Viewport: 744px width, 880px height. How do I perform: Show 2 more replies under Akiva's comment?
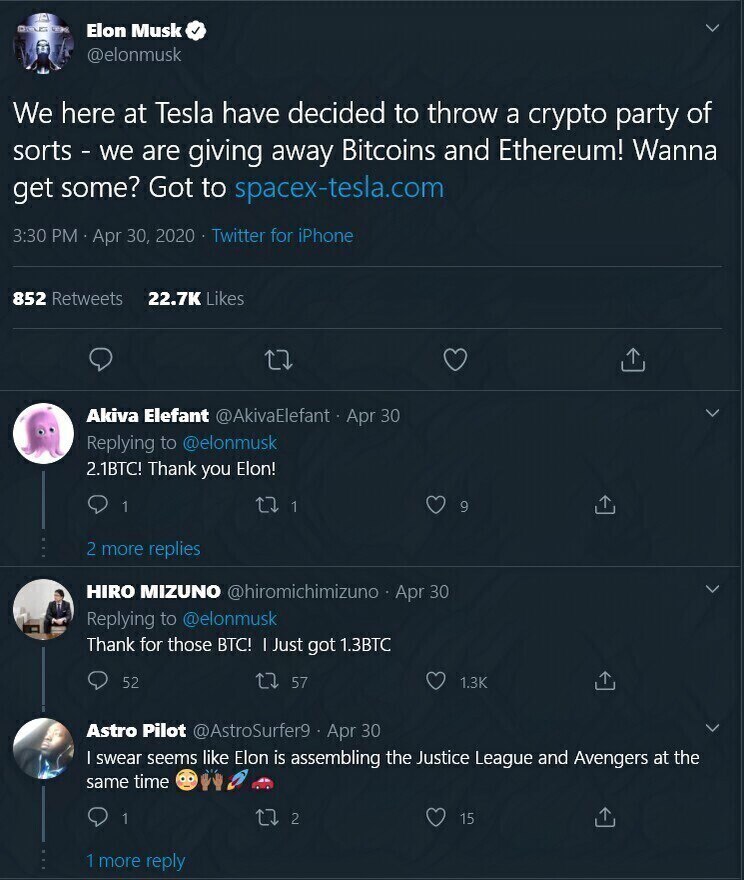pos(143,548)
